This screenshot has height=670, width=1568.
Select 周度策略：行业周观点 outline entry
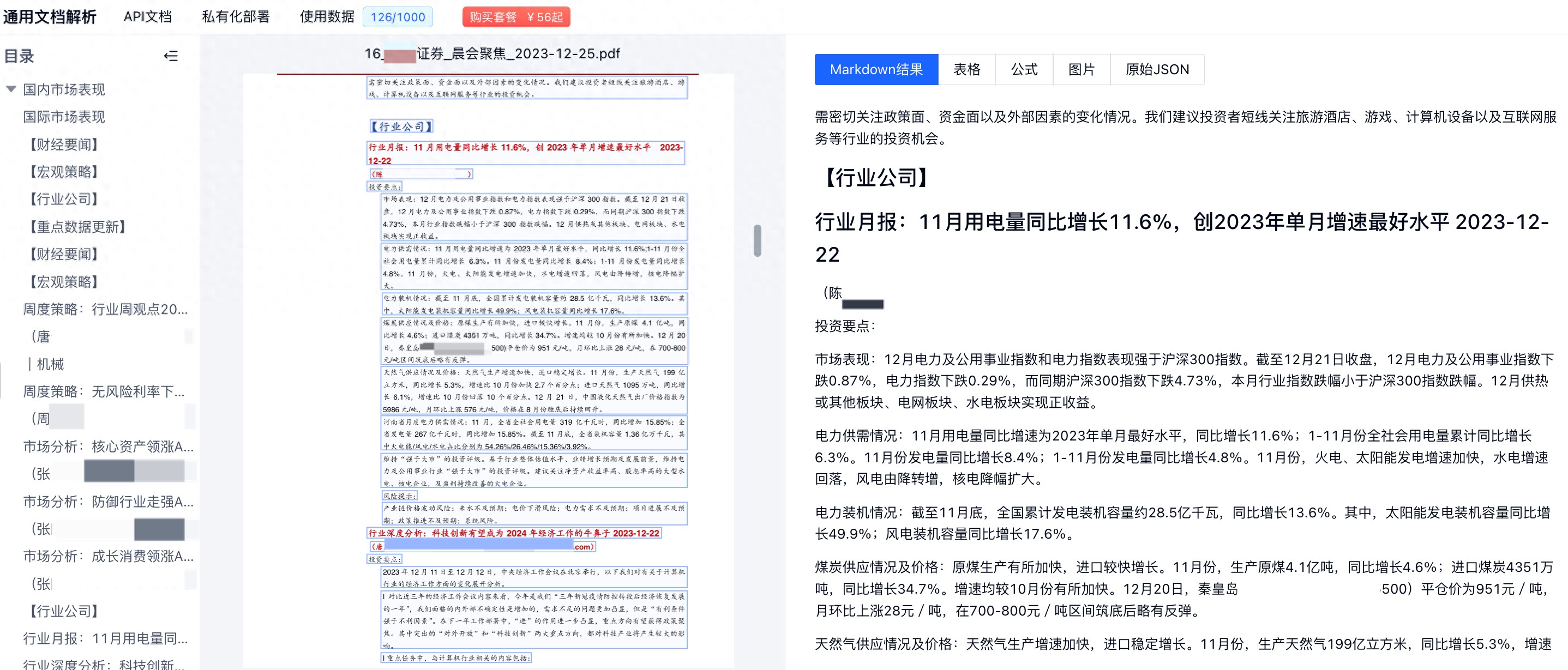point(105,309)
